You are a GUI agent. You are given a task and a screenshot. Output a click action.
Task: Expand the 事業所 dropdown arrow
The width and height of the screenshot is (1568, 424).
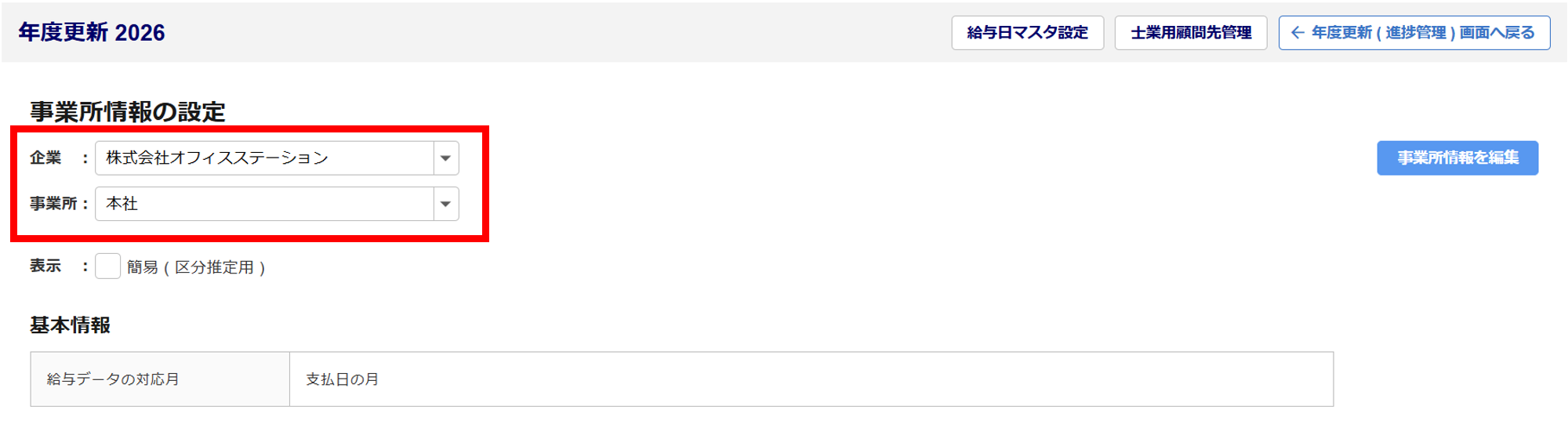pyautogui.click(x=445, y=204)
